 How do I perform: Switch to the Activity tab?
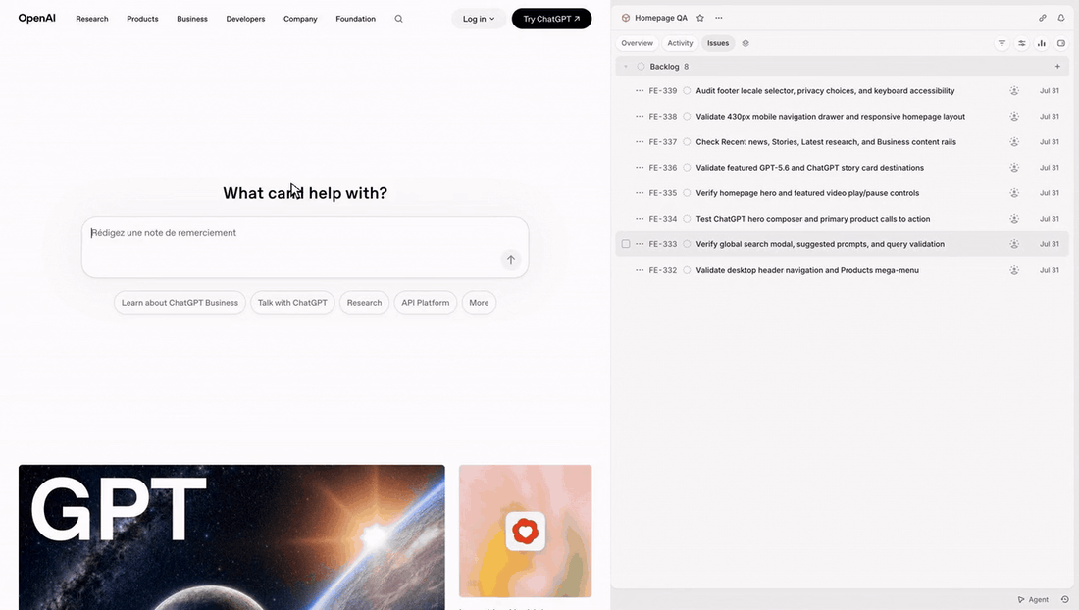[x=680, y=43]
